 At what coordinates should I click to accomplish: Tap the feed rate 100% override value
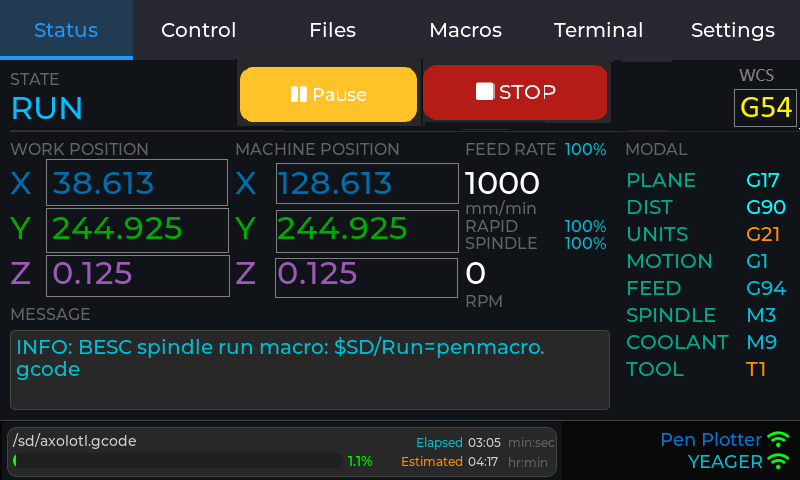[x=585, y=150]
